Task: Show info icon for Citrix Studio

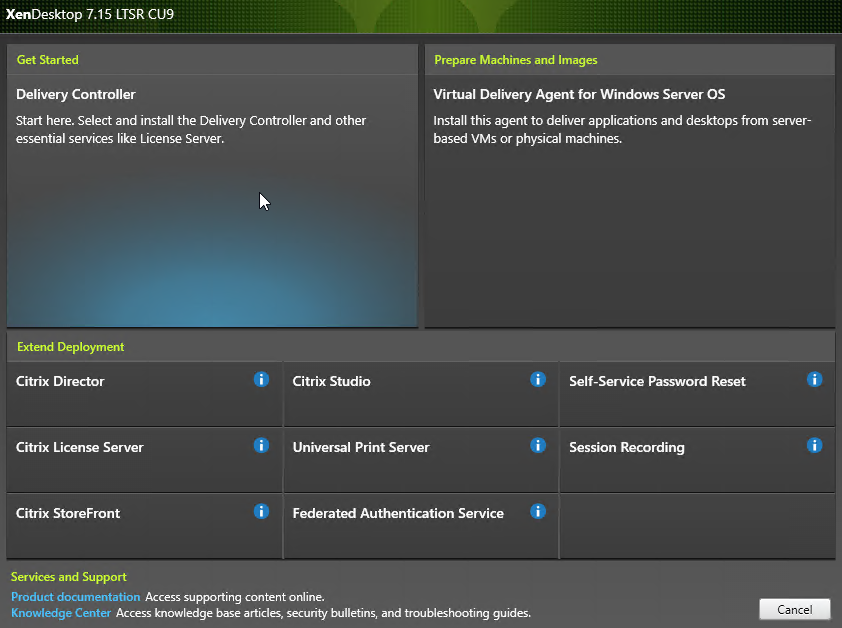Action: [x=538, y=379]
